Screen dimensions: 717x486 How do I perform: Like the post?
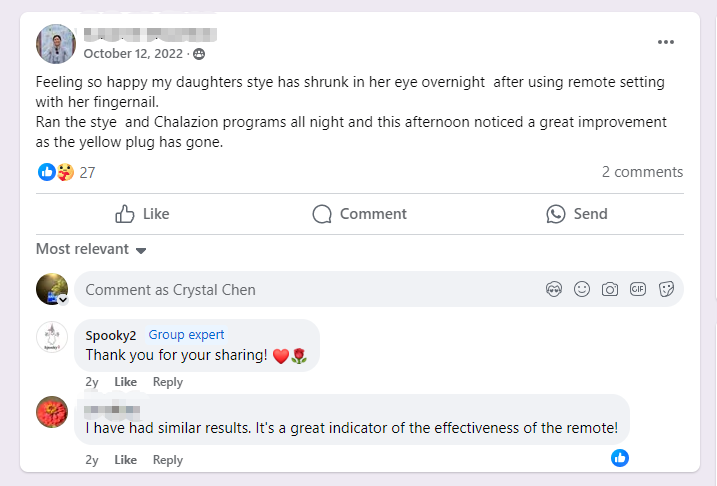[x=143, y=213]
